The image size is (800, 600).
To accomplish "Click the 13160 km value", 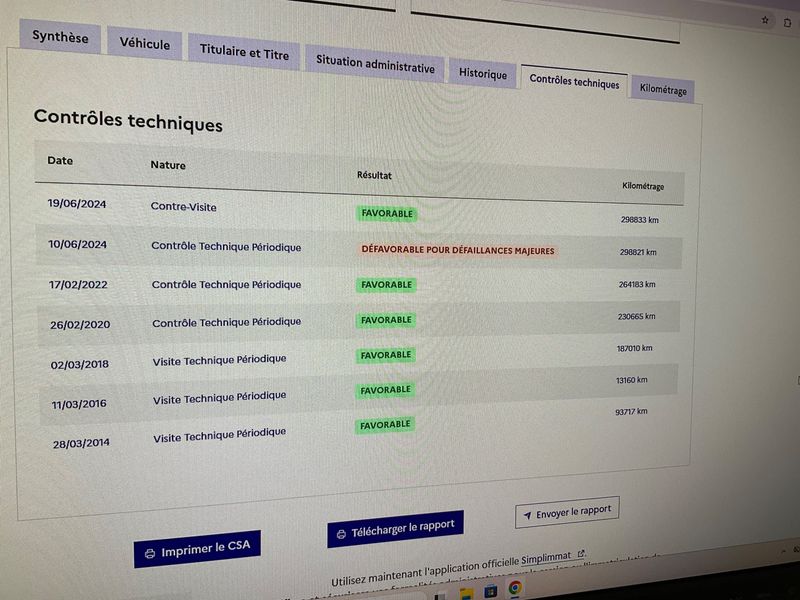I will coord(631,380).
